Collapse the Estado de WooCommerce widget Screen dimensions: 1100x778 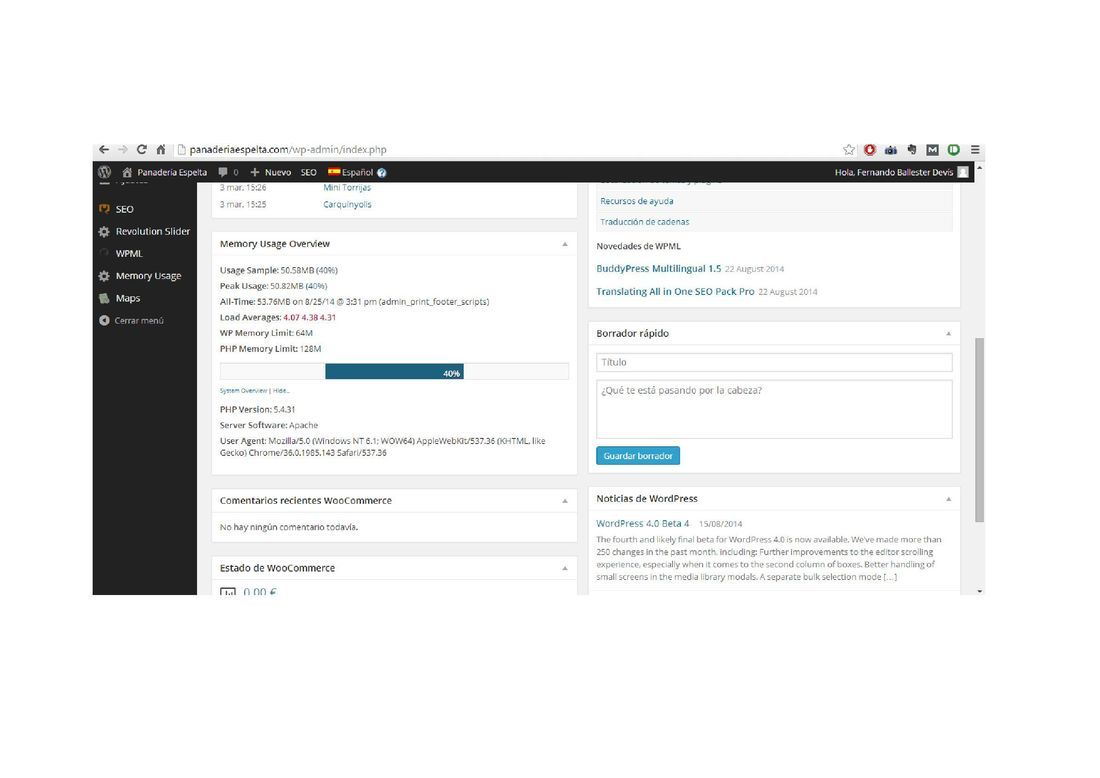(x=565, y=568)
